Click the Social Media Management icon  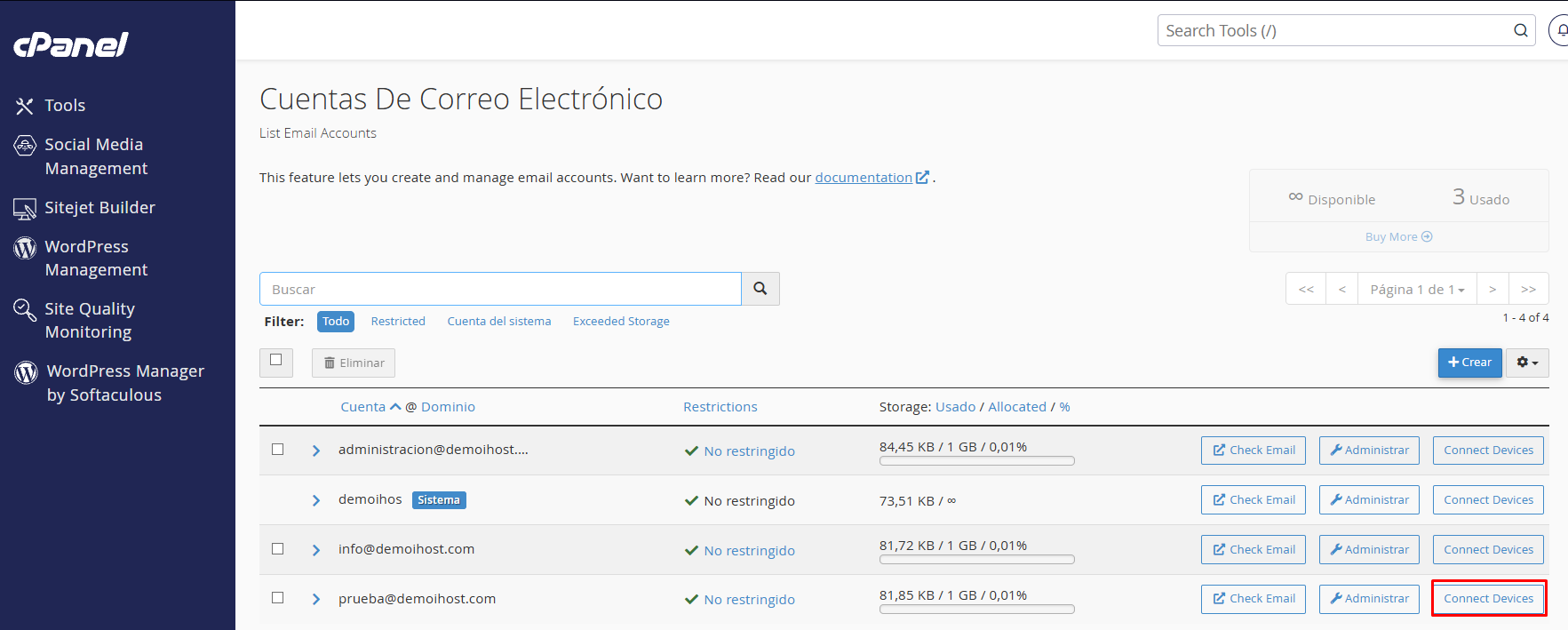click(24, 146)
